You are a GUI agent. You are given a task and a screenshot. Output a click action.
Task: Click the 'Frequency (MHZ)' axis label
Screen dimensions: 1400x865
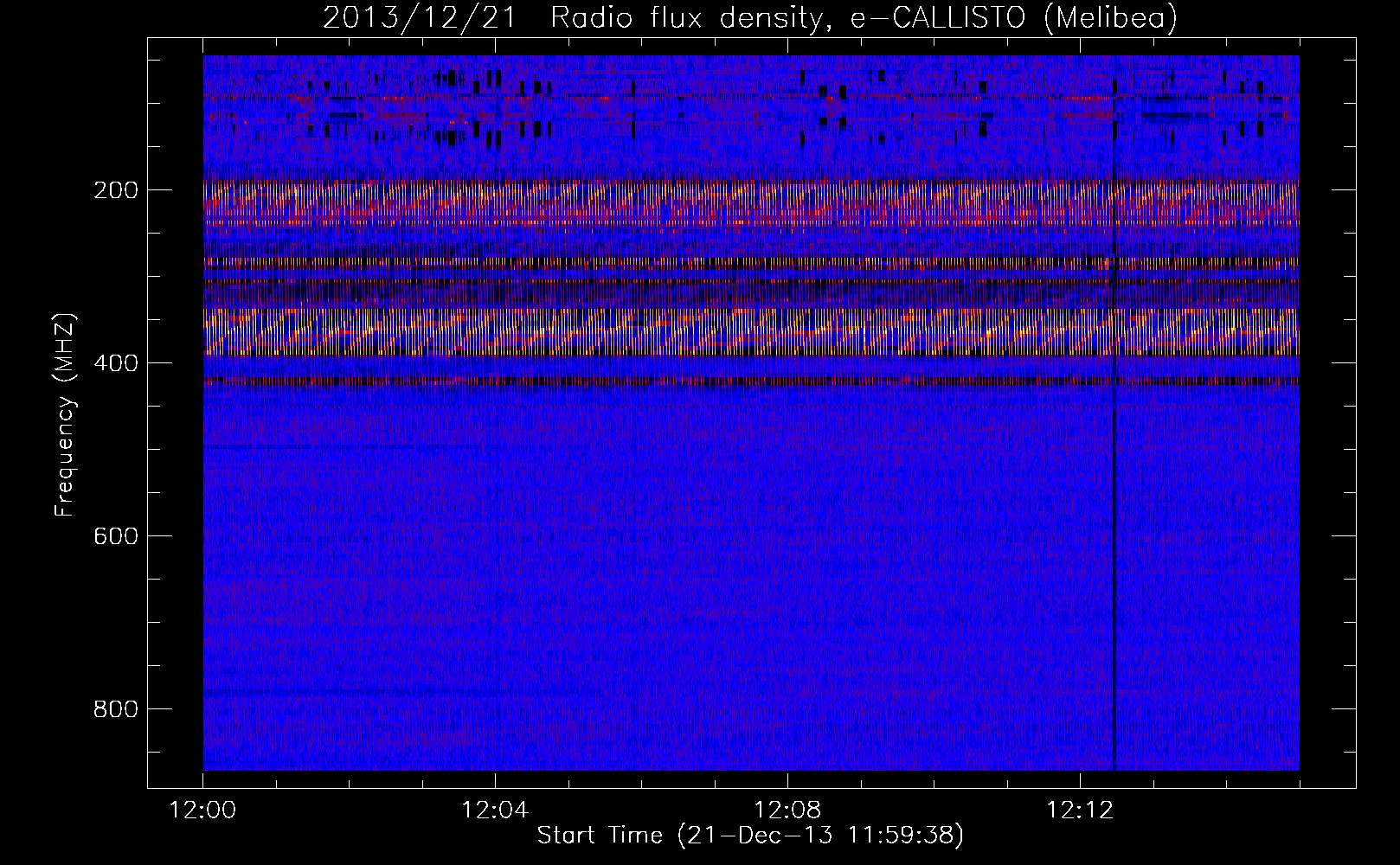(x=64, y=415)
